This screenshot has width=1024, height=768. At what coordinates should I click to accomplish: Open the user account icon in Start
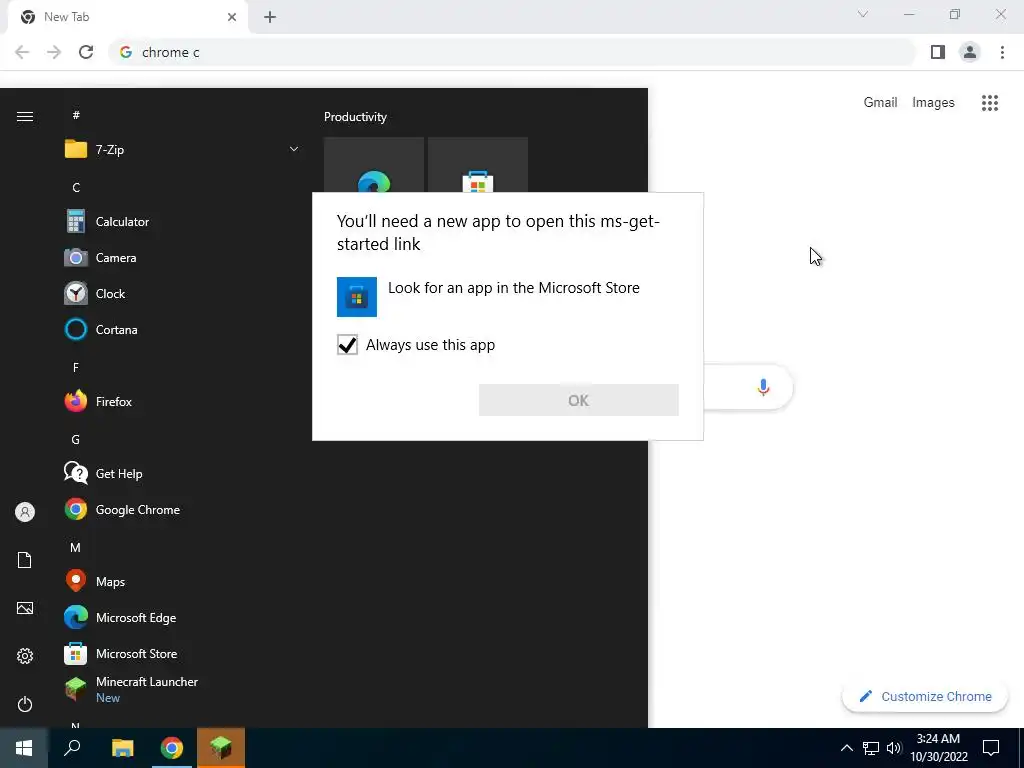coord(25,512)
